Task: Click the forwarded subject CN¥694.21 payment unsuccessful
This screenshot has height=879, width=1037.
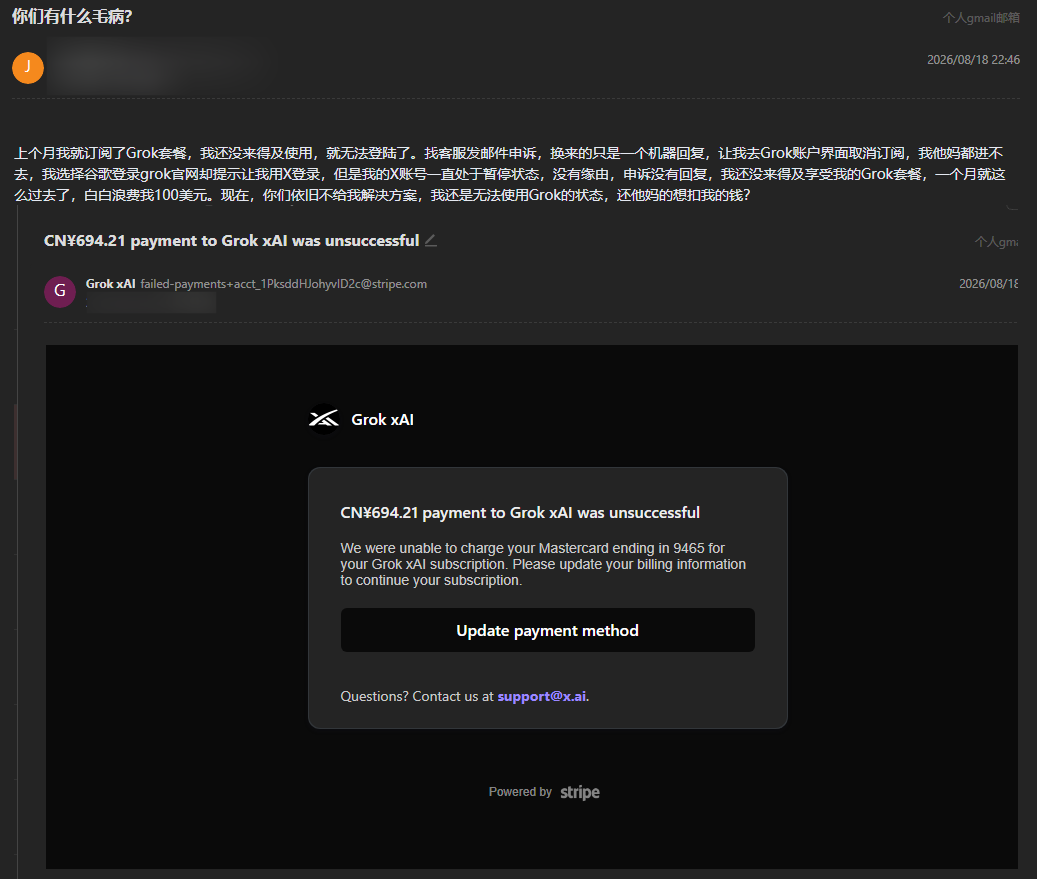Action: point(231,241)
